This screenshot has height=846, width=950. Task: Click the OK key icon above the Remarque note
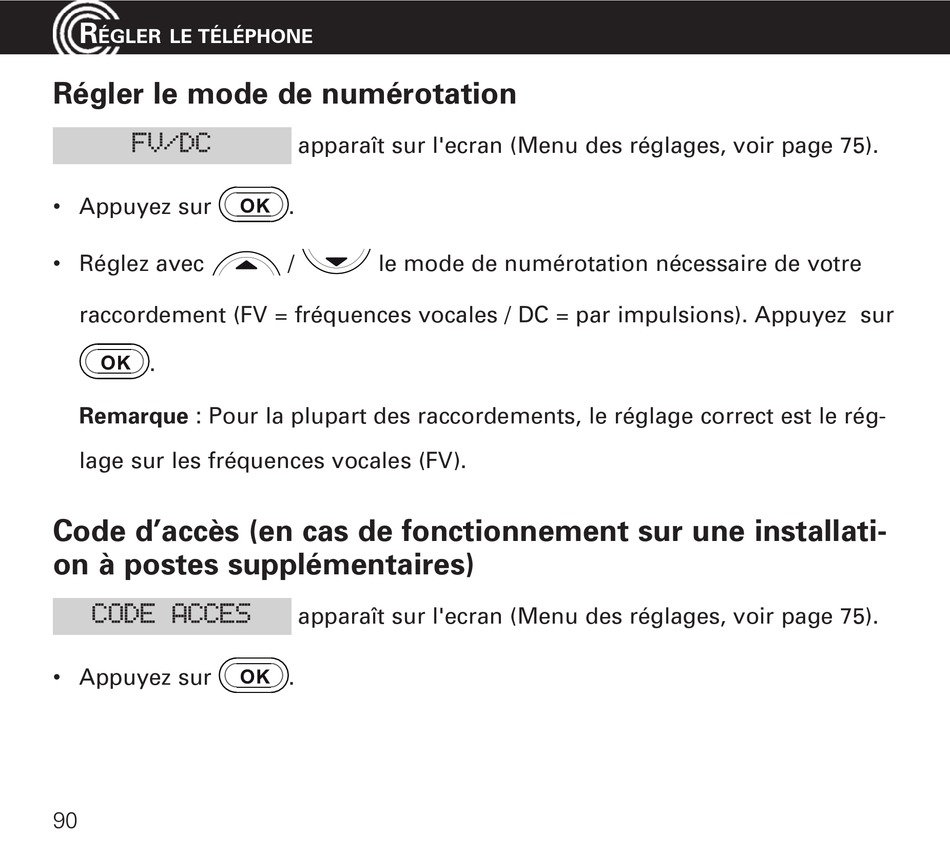115,362
